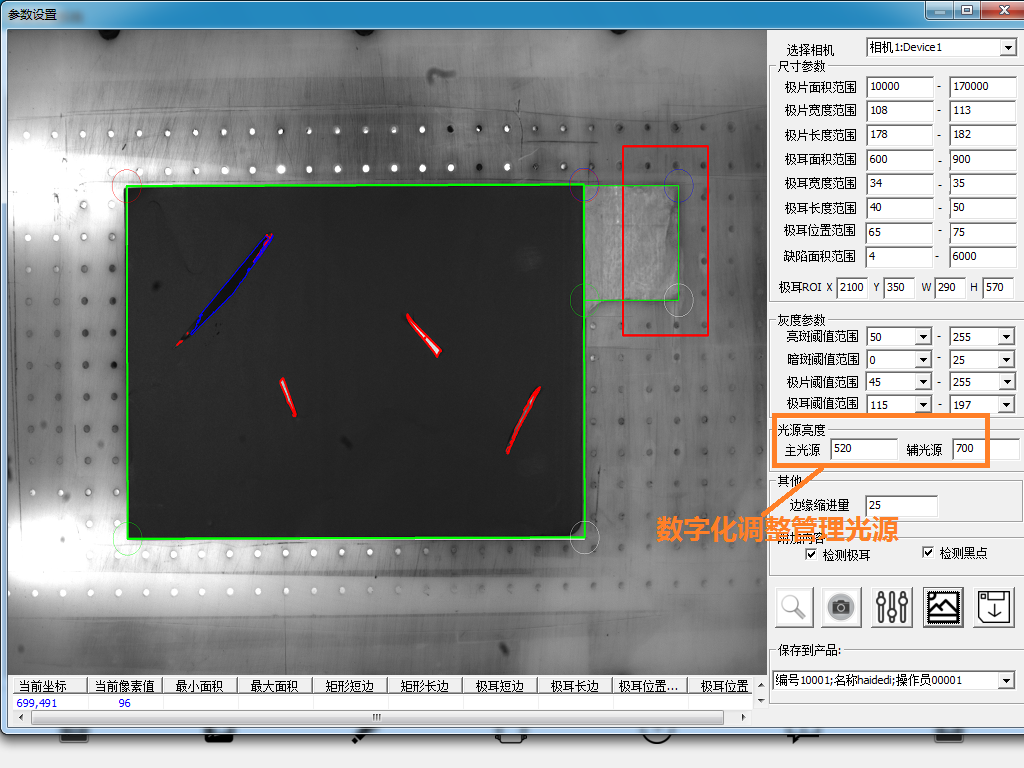
Task: Open the 保存到产品 product dropdown
Action: pyautogui.click(x=1006, y=681)
